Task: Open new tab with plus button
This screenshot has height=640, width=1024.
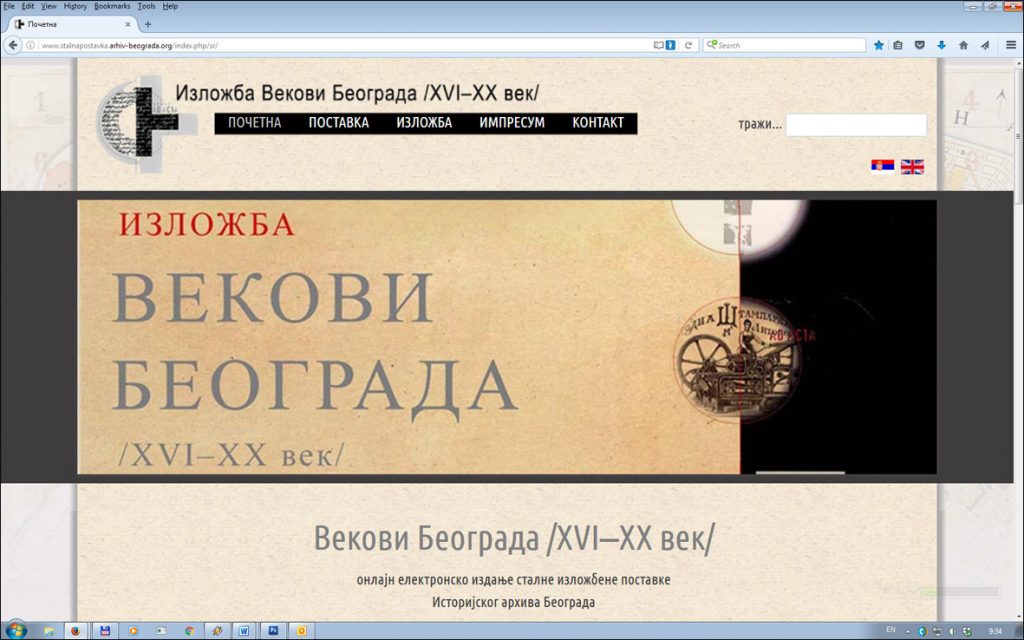Action: (x=148, y=24)
